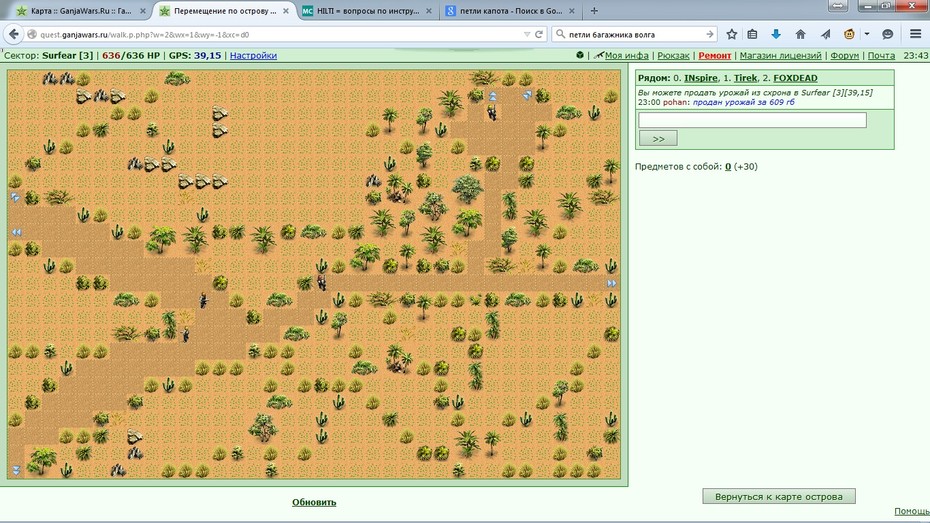Select the Перемещение по острову tab
930x523 pixels.
225,11
